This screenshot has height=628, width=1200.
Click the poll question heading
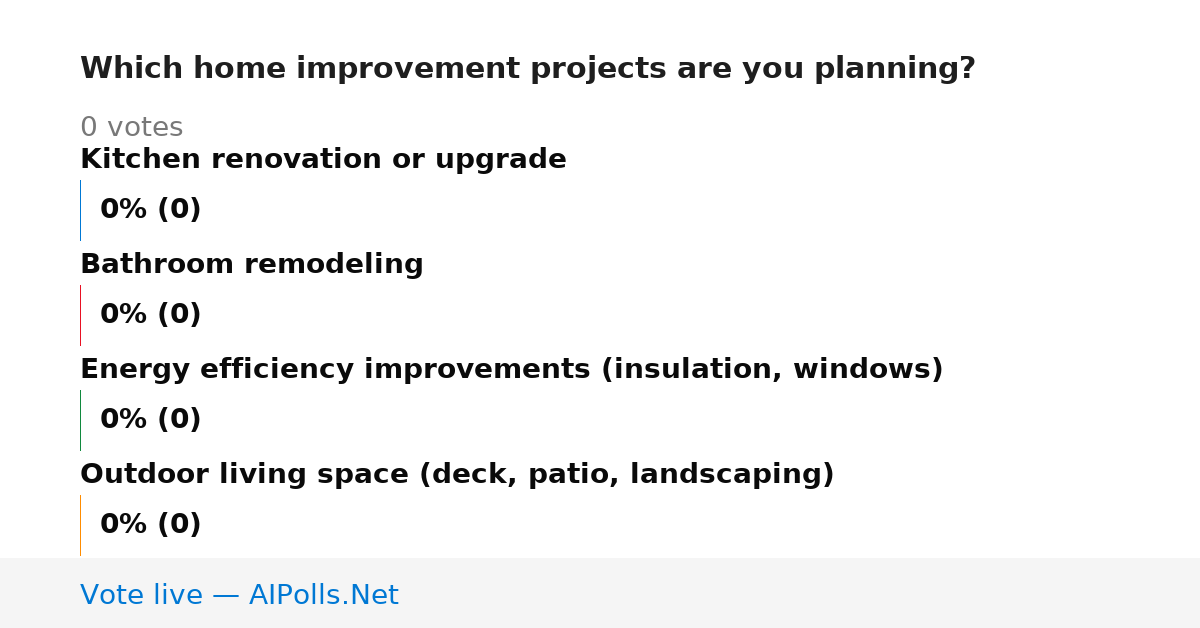[528, 69]
